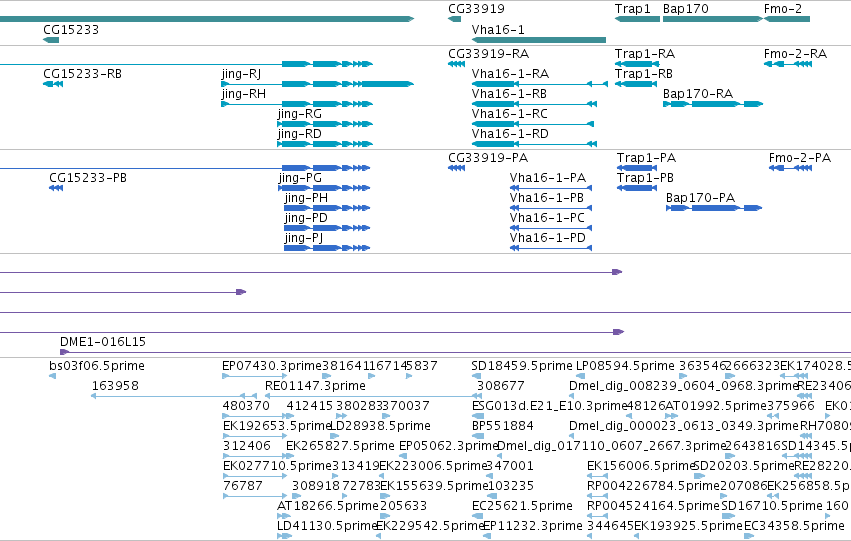Click the 103235 EST label
The width and height of the screenshot is (851, 541).
click(x=511, y=486)
